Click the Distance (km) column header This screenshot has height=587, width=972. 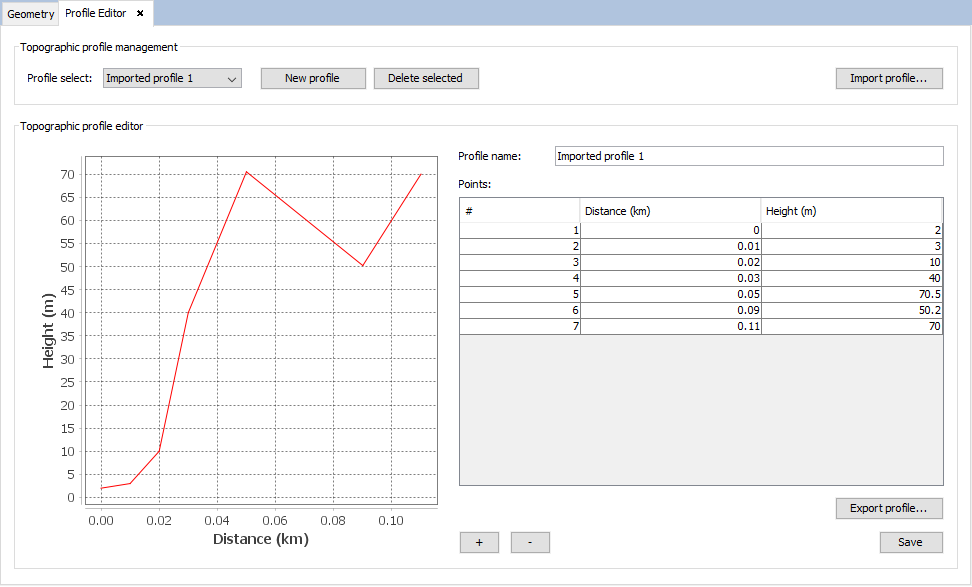670,210
